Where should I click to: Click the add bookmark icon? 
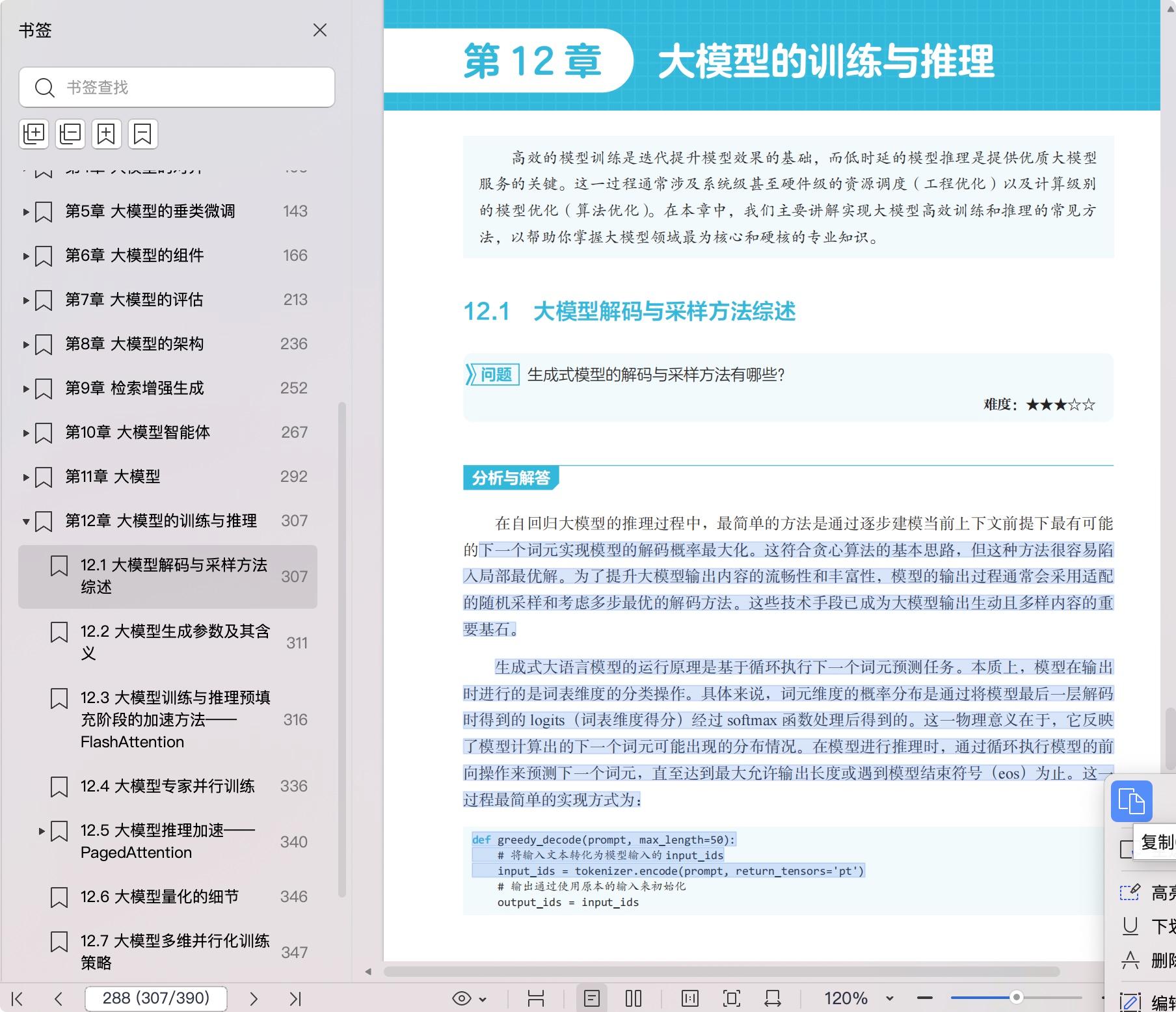[x=106, y=134]
